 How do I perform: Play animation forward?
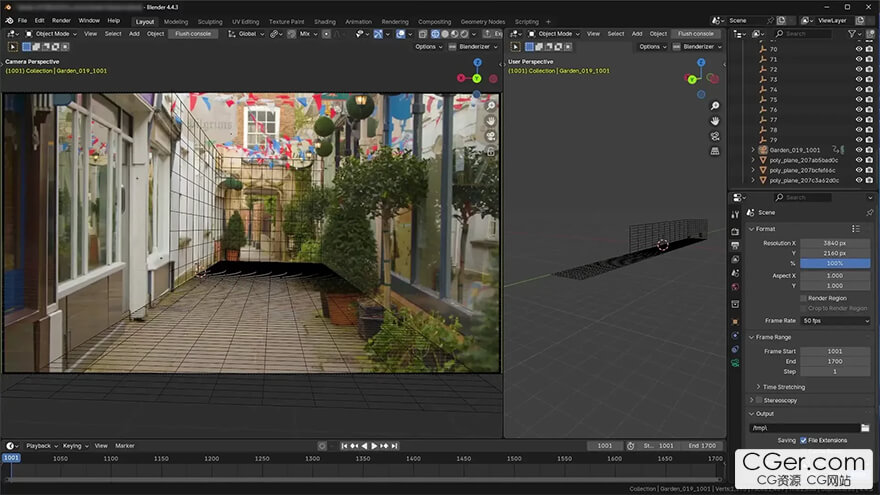374,446
